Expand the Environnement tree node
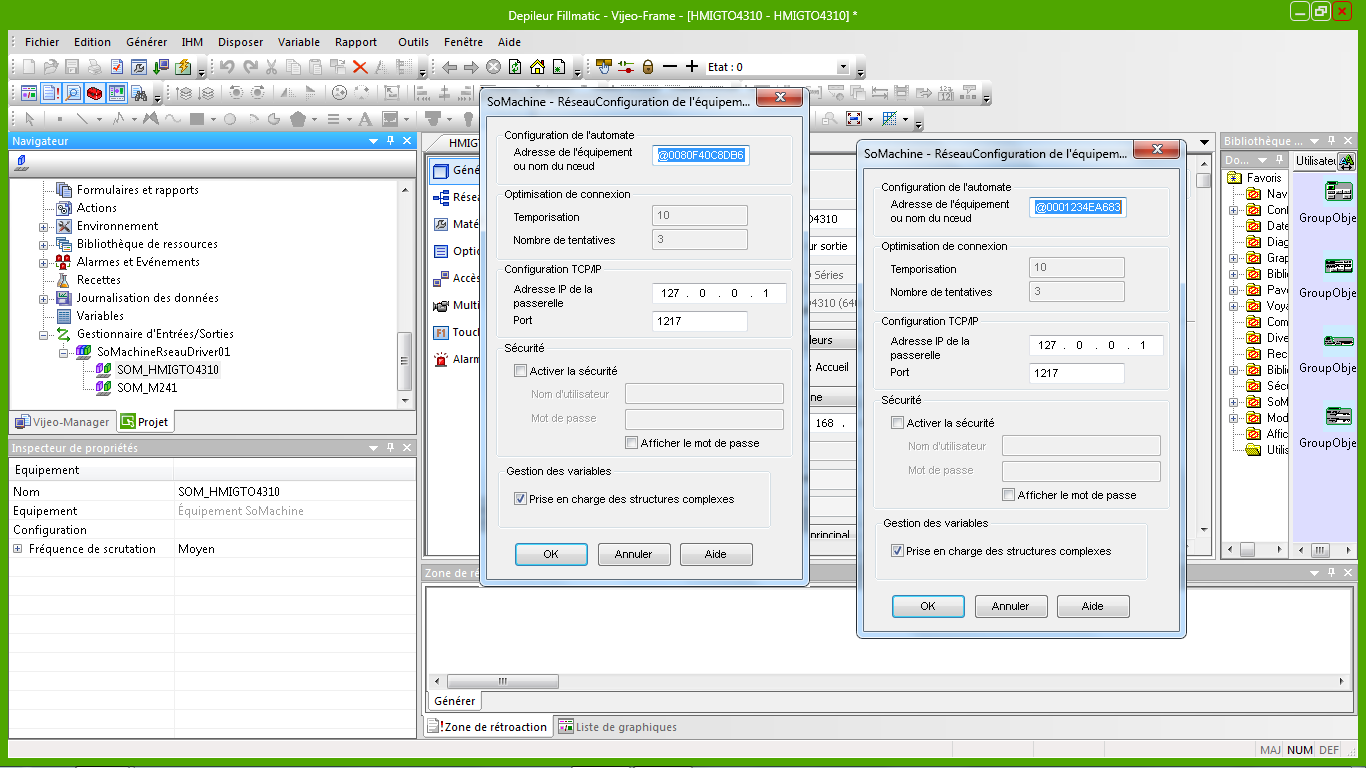The width and height of the screenshot is (1366, 768). 44,226
